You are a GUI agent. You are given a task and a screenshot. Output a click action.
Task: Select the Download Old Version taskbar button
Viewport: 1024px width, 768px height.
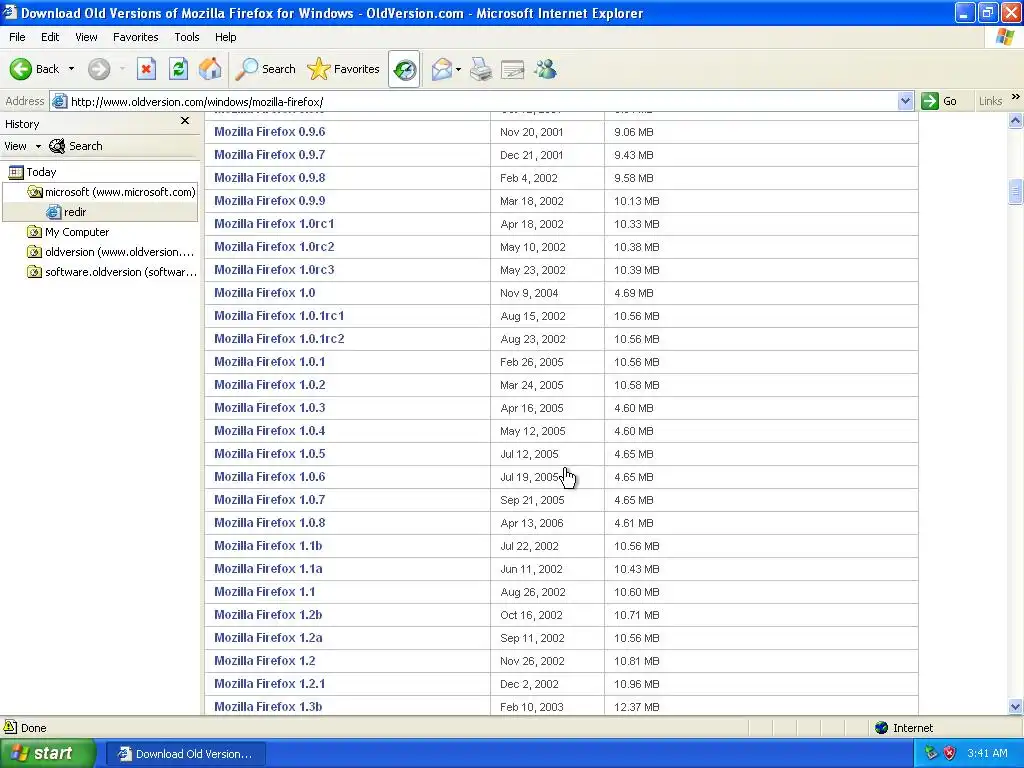coord(185,754)
